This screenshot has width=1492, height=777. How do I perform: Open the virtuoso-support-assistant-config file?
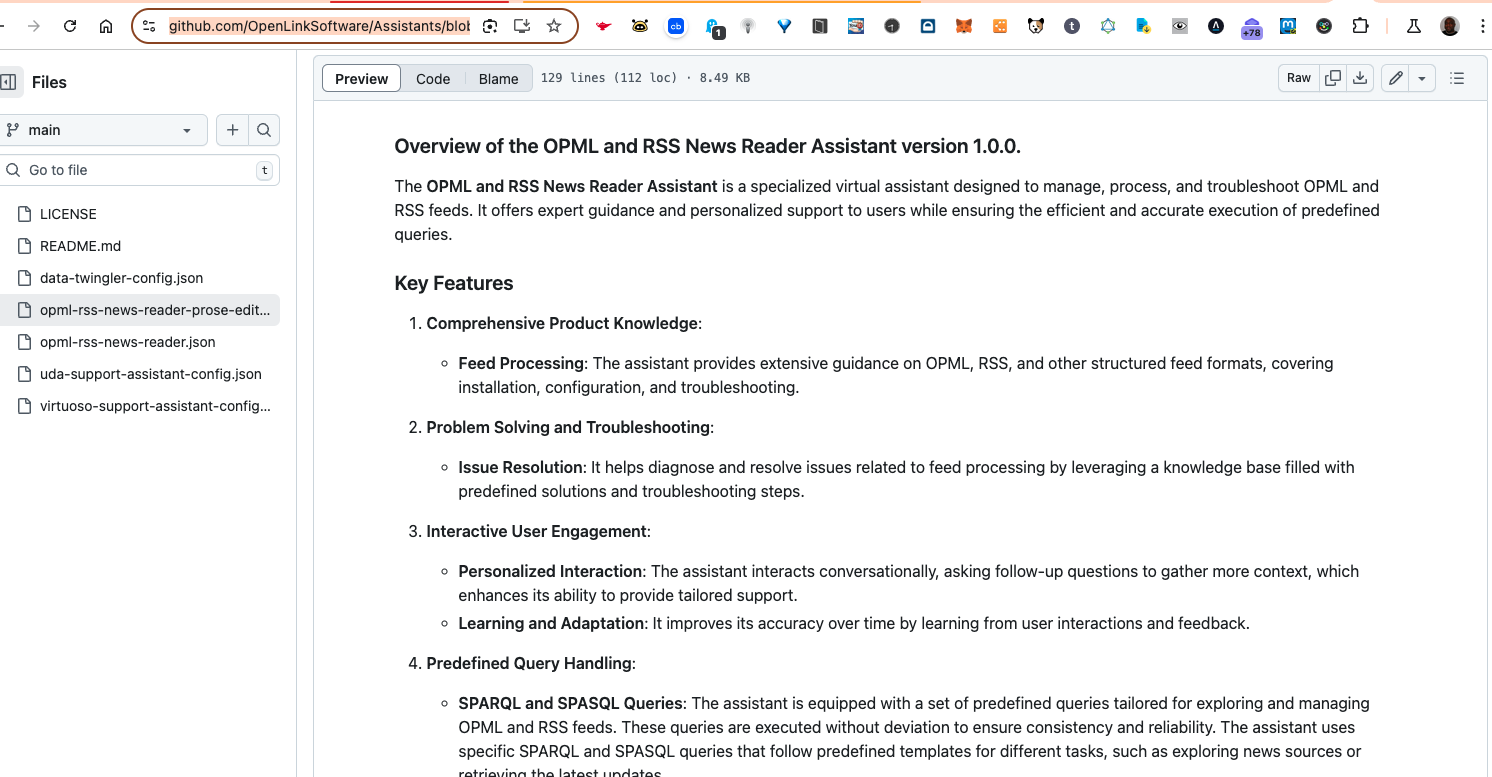pos(155,406)
